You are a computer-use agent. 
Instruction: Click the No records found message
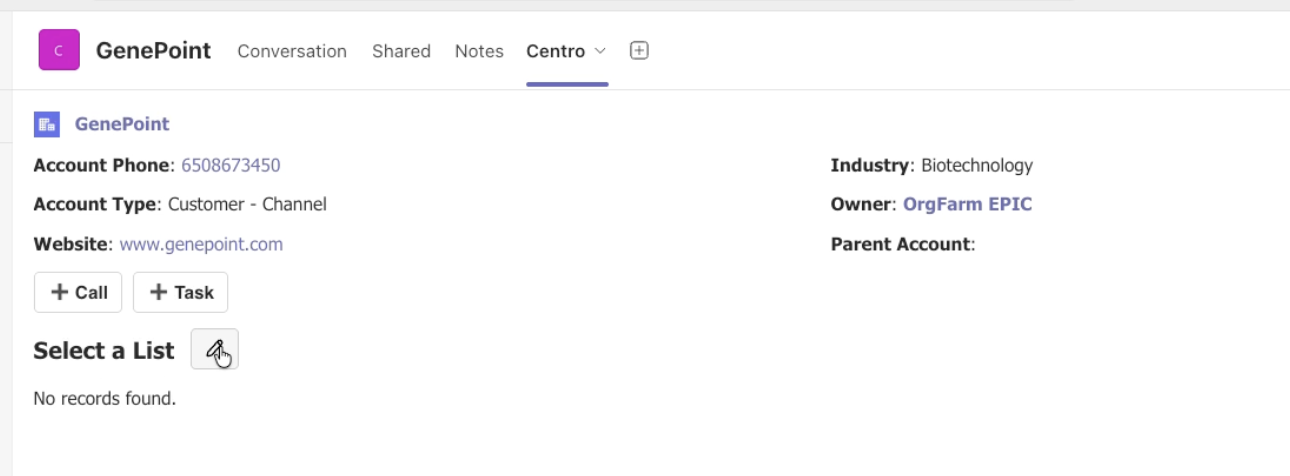tap(105, 399)
